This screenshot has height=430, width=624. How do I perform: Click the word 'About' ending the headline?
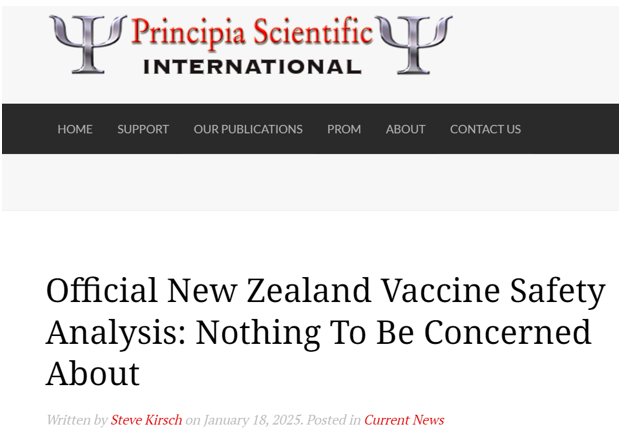click(x=93, y=374)
